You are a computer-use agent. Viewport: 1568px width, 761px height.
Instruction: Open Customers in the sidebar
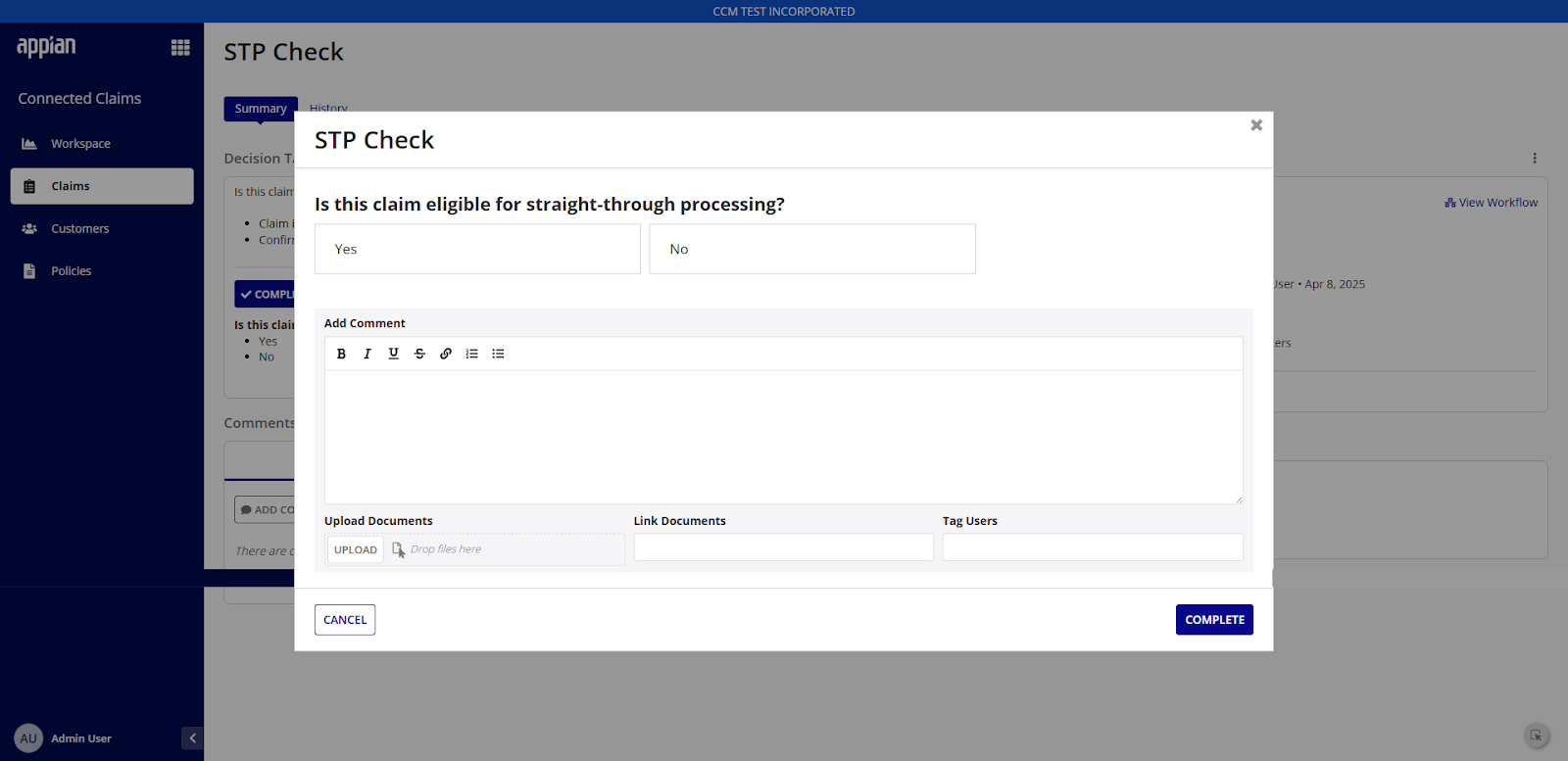point(102,229)
